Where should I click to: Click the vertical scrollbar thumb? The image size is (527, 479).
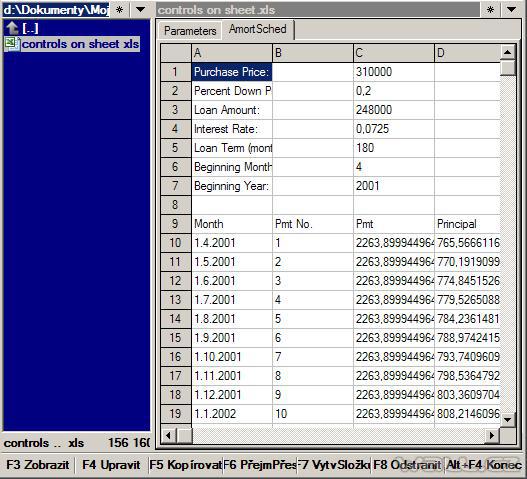coord(508,68)
